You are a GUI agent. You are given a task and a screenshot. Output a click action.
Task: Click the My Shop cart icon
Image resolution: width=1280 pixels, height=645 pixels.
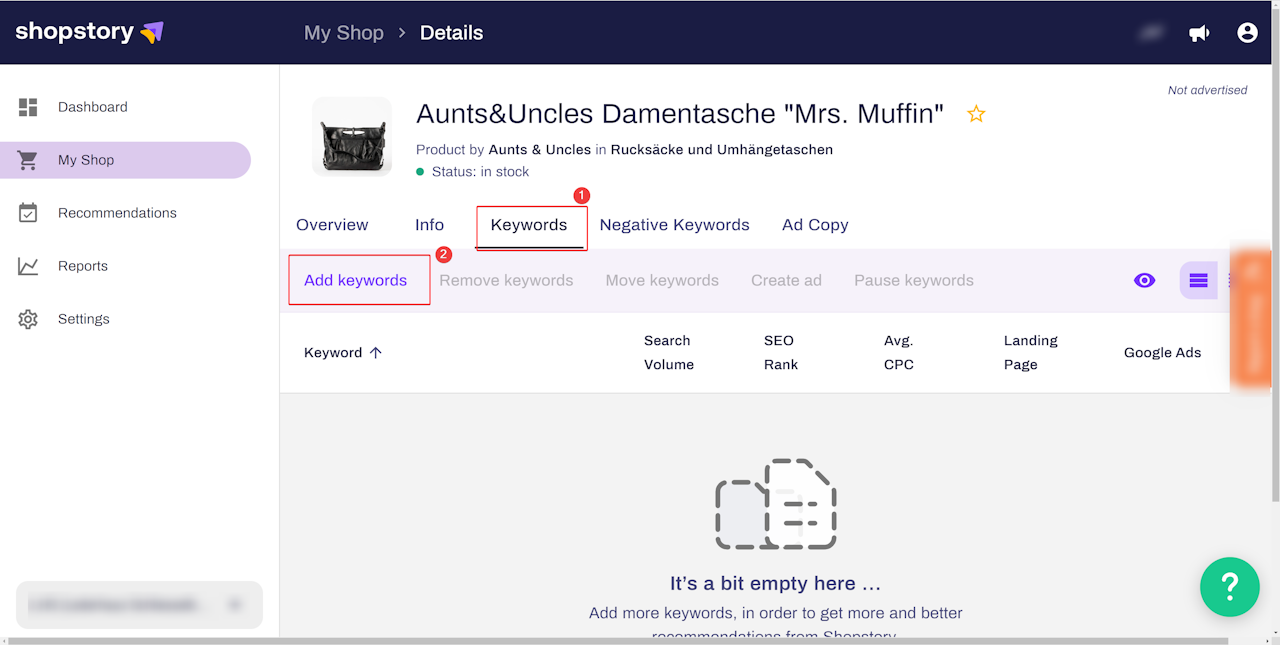28,160
